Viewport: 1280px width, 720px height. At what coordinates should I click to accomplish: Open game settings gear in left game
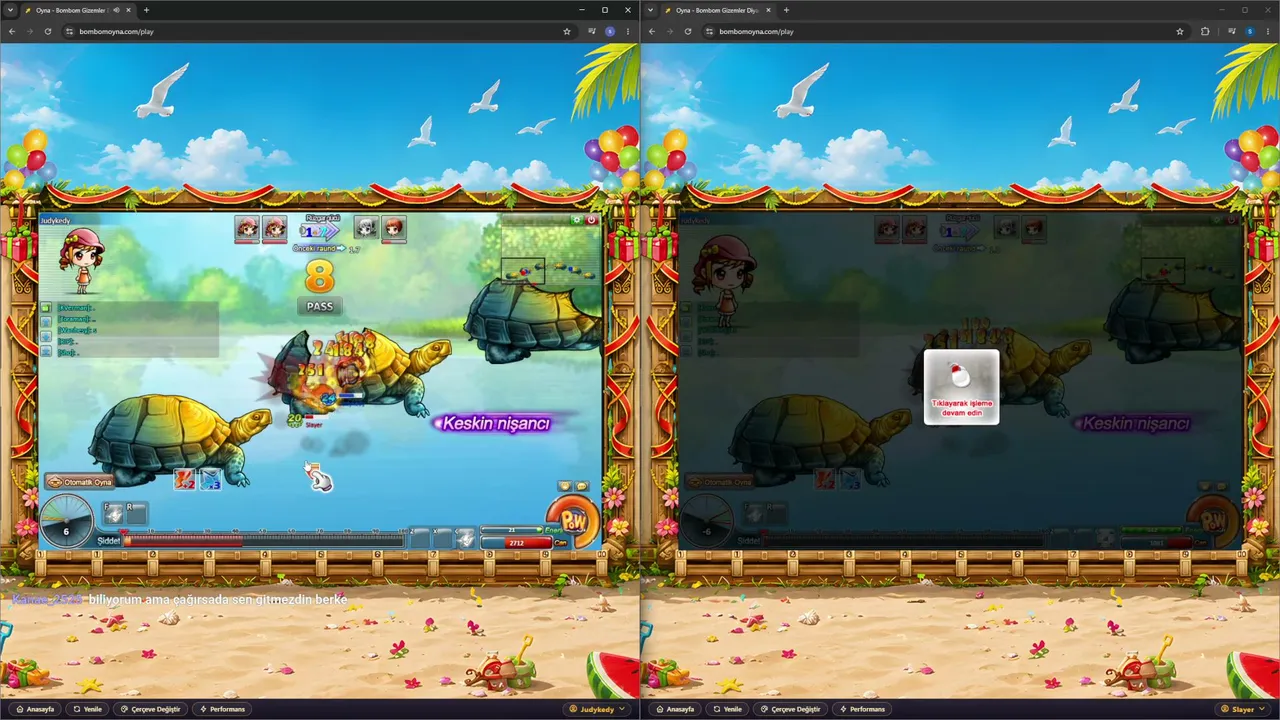[x=577, y=219]
